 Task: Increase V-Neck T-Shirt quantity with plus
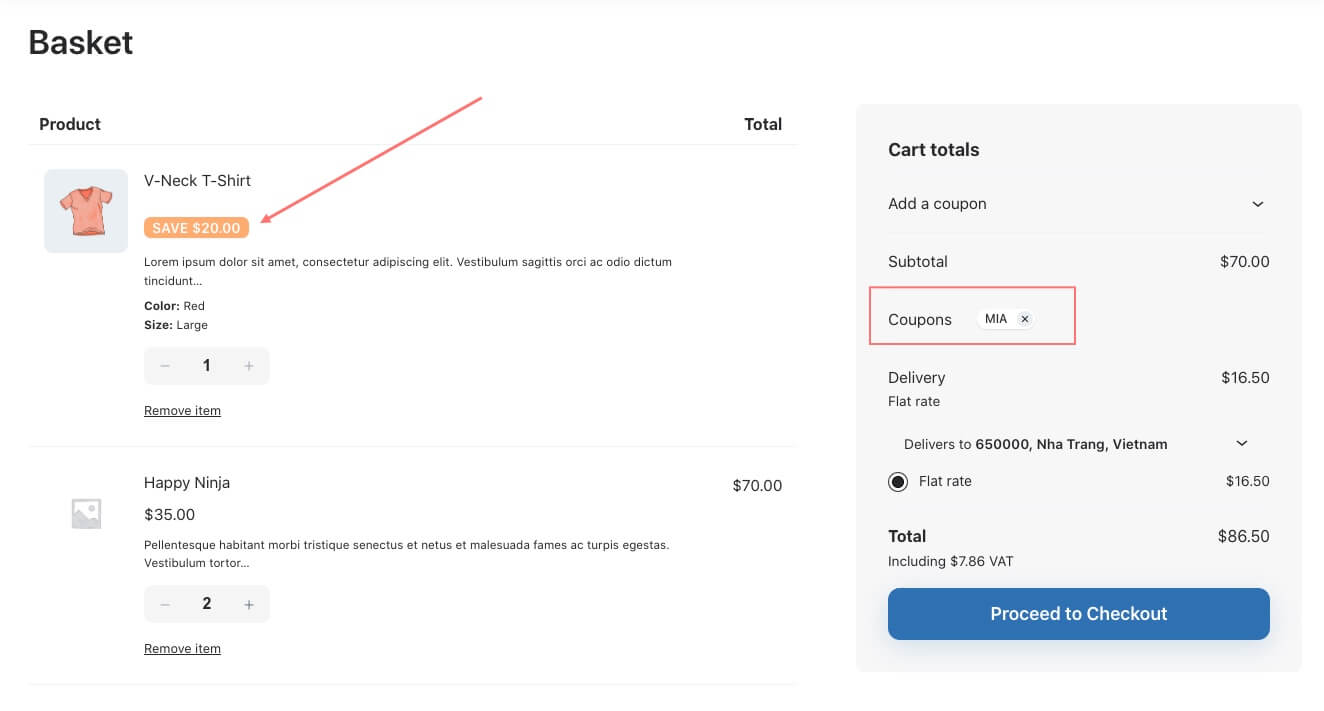pyautogui.click(x=249, y=366)
